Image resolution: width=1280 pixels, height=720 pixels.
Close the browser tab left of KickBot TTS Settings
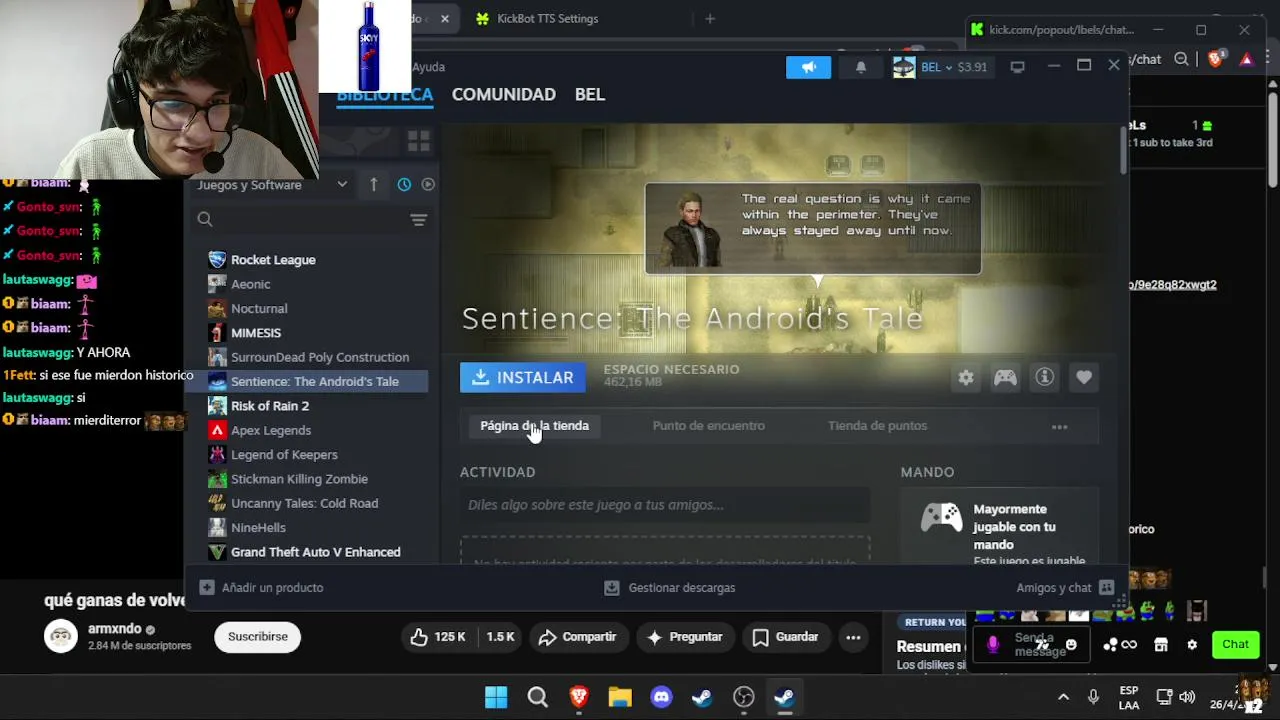444,19
